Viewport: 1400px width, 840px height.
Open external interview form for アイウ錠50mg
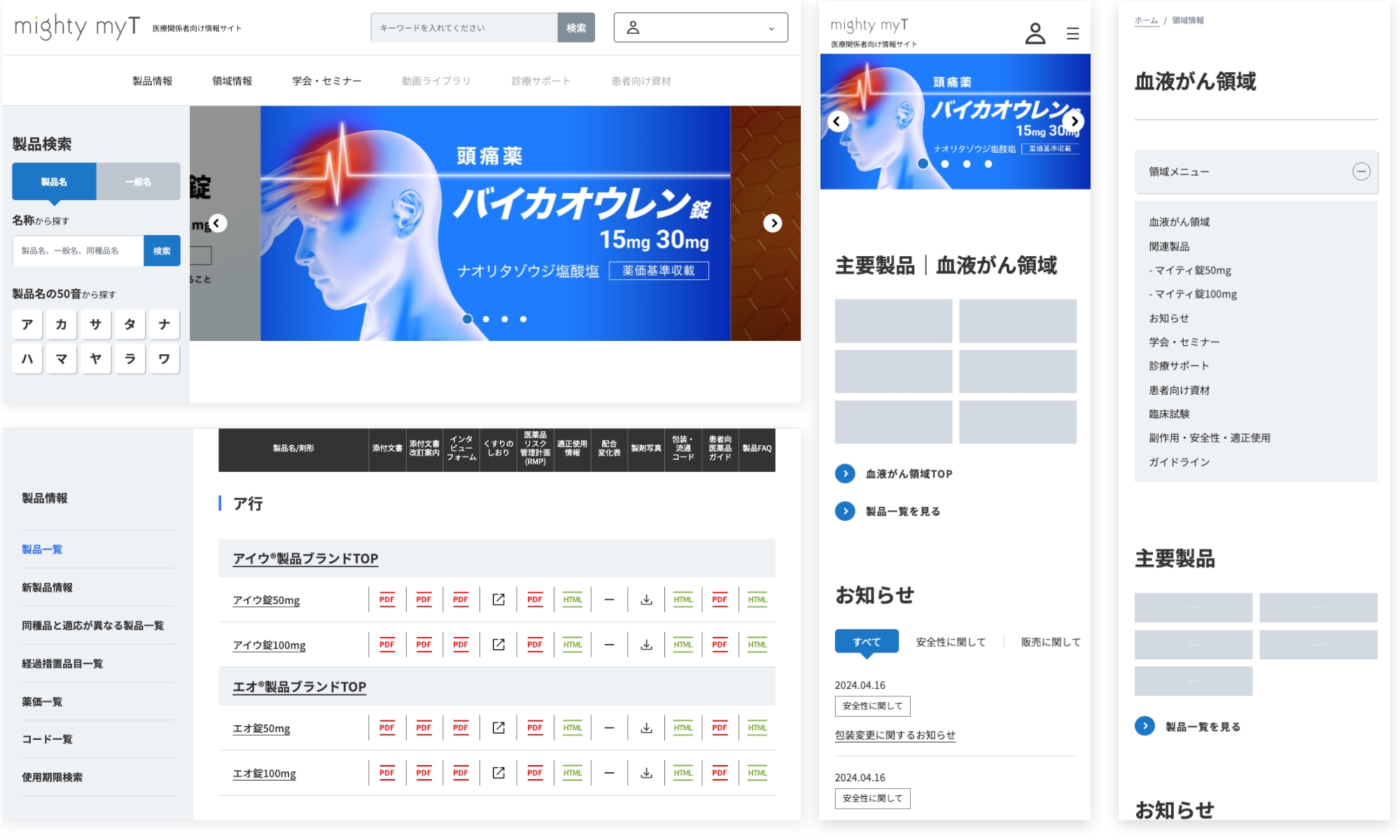[x=498, y=599]
